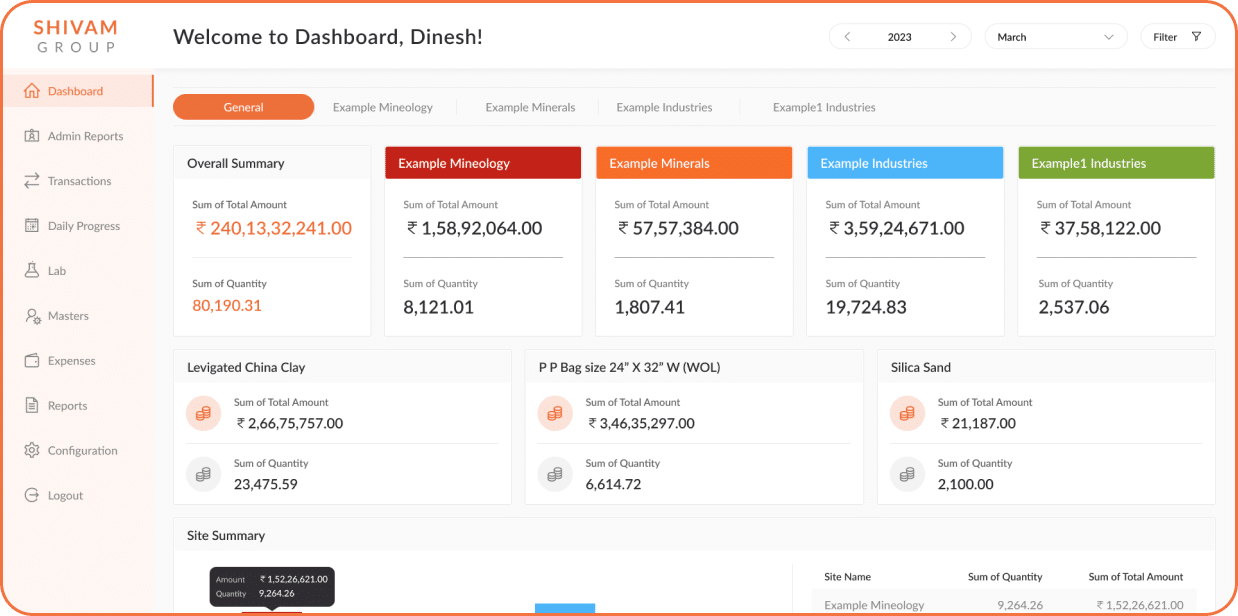The width and height of the screenshot is (1238, 616).
Task: Open the Reports sidebar menu item
Action: coord(67,406)
